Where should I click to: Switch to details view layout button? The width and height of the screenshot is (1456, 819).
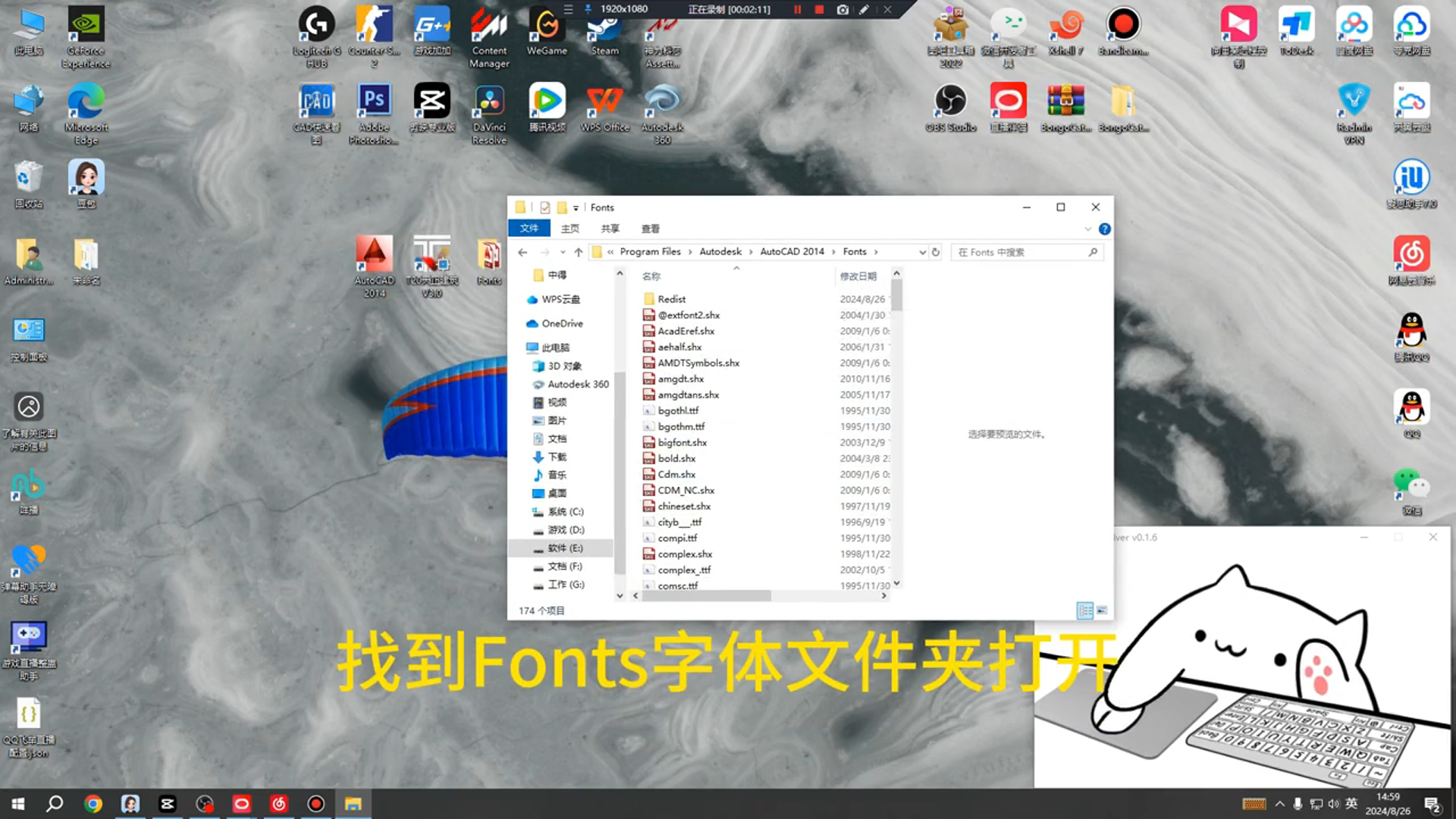(x=1084, y=610)
